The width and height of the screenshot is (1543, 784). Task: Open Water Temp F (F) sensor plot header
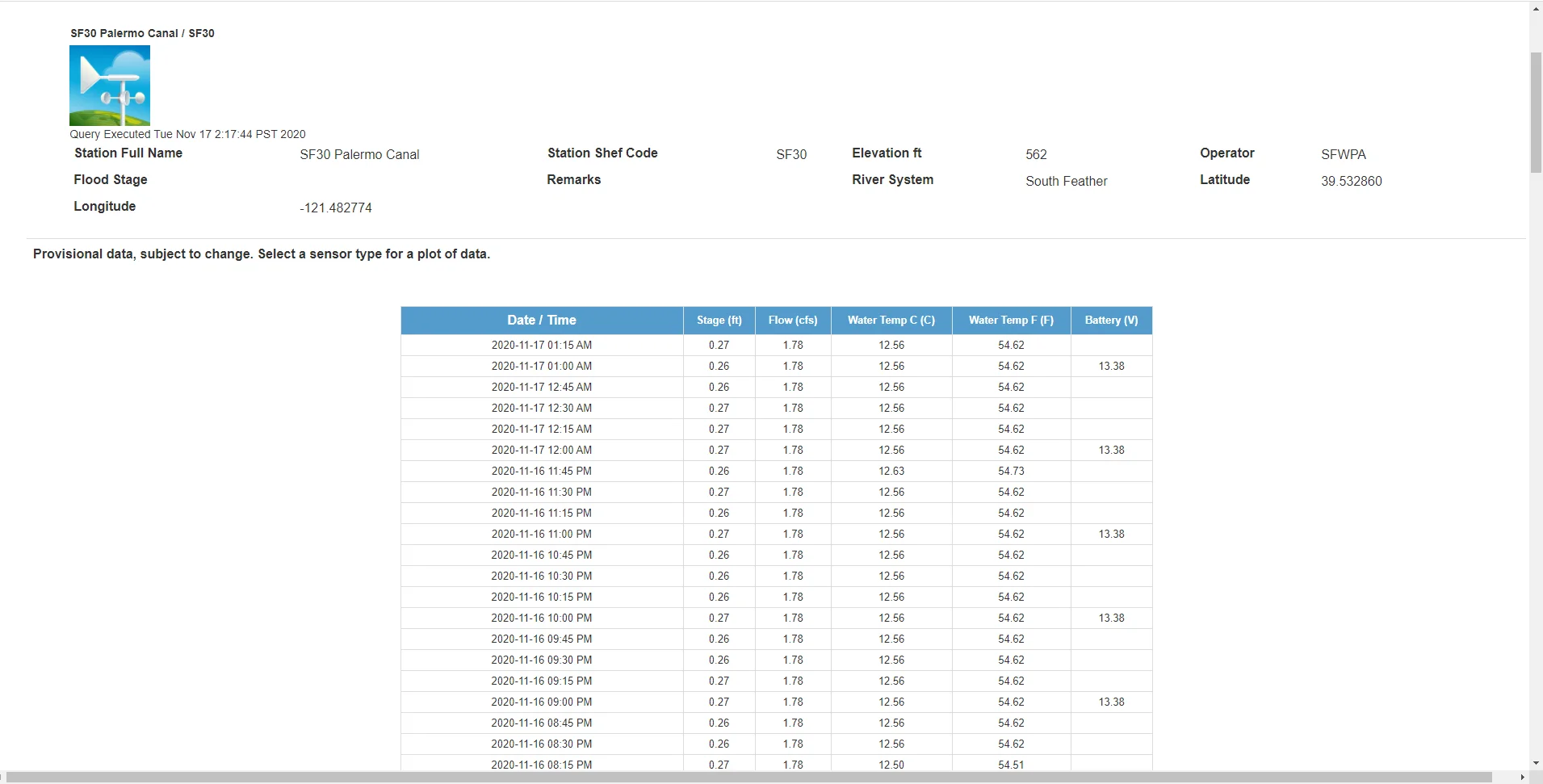(1011, 321)
